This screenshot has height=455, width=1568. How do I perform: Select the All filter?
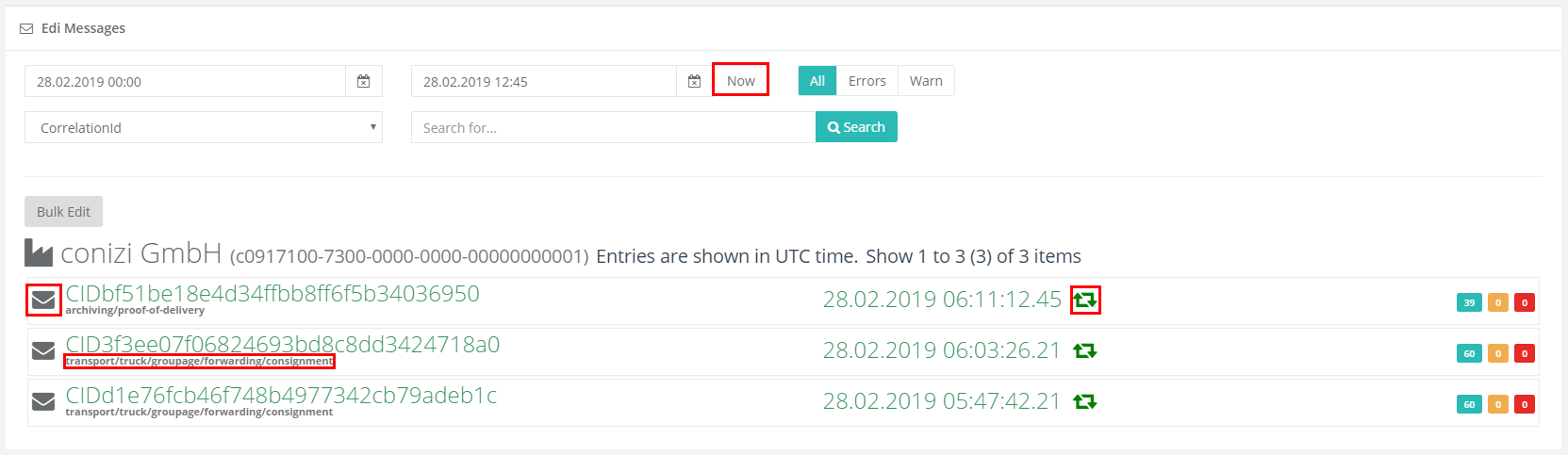click(817, 81)
